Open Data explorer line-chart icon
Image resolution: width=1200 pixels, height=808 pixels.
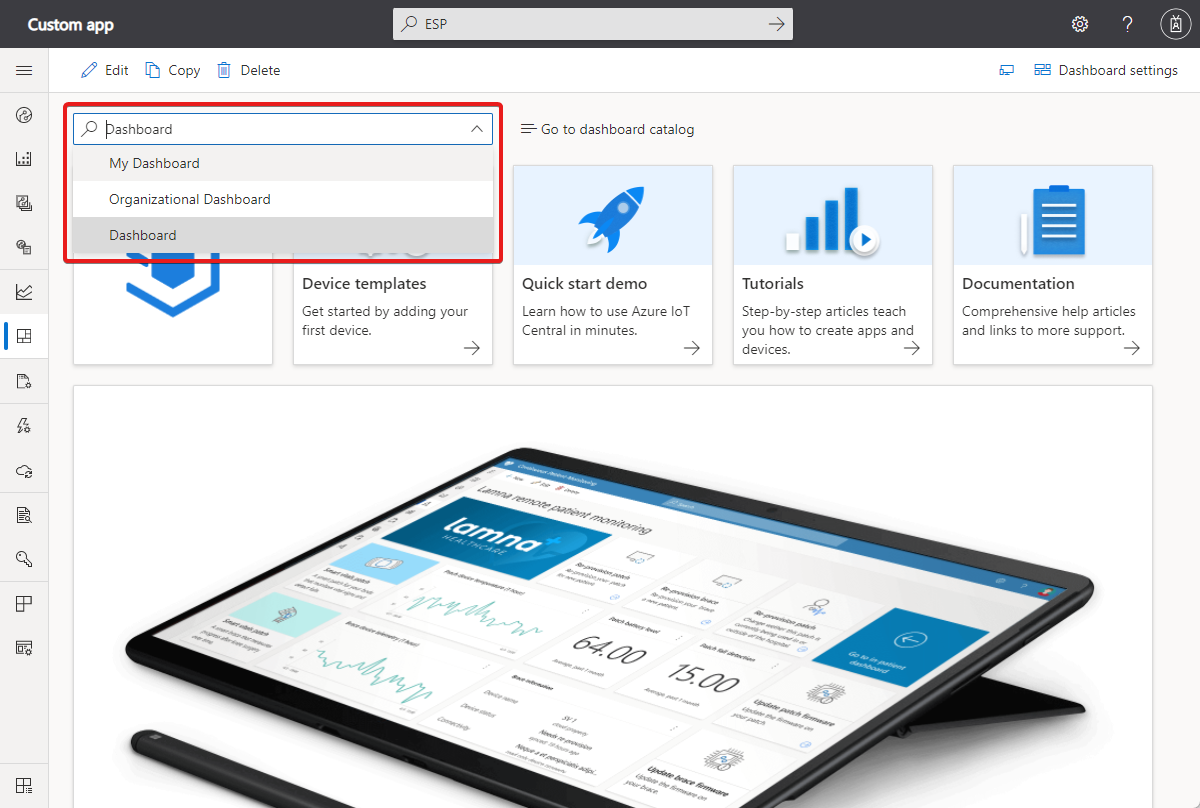click(24, 293)
